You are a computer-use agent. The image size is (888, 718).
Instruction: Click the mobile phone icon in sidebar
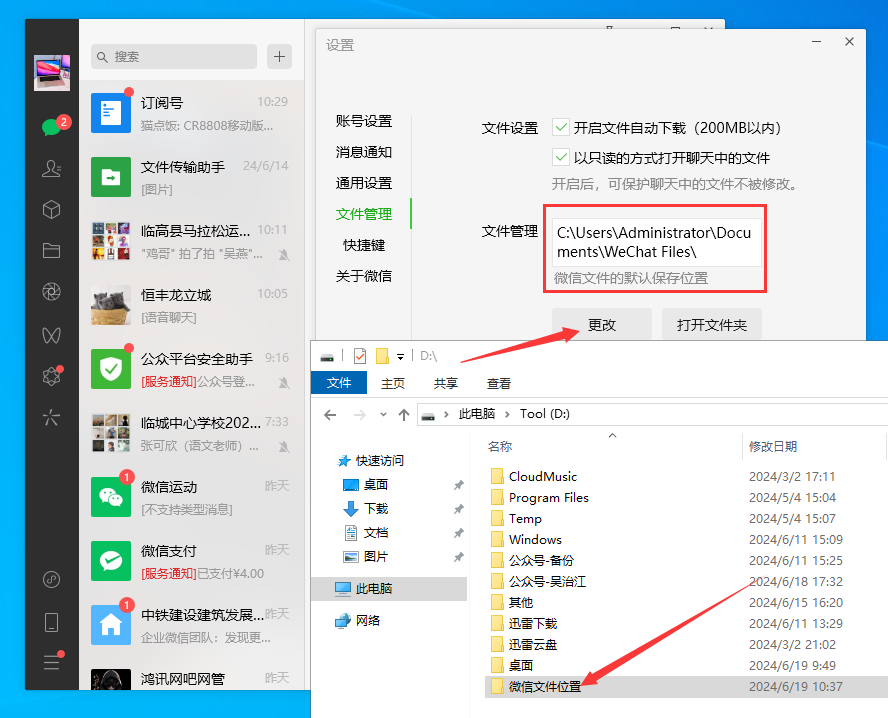51,622
